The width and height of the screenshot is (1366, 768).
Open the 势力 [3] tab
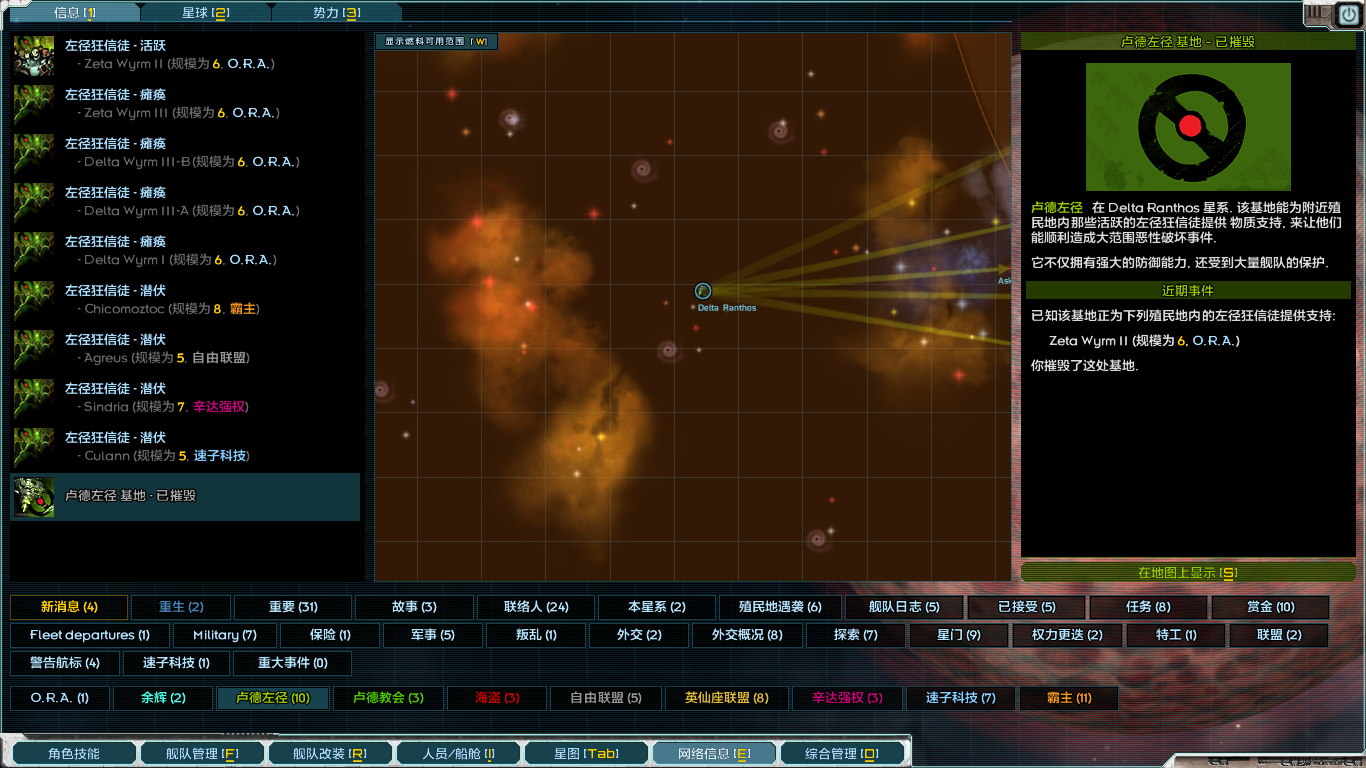(x=336, y=13)
